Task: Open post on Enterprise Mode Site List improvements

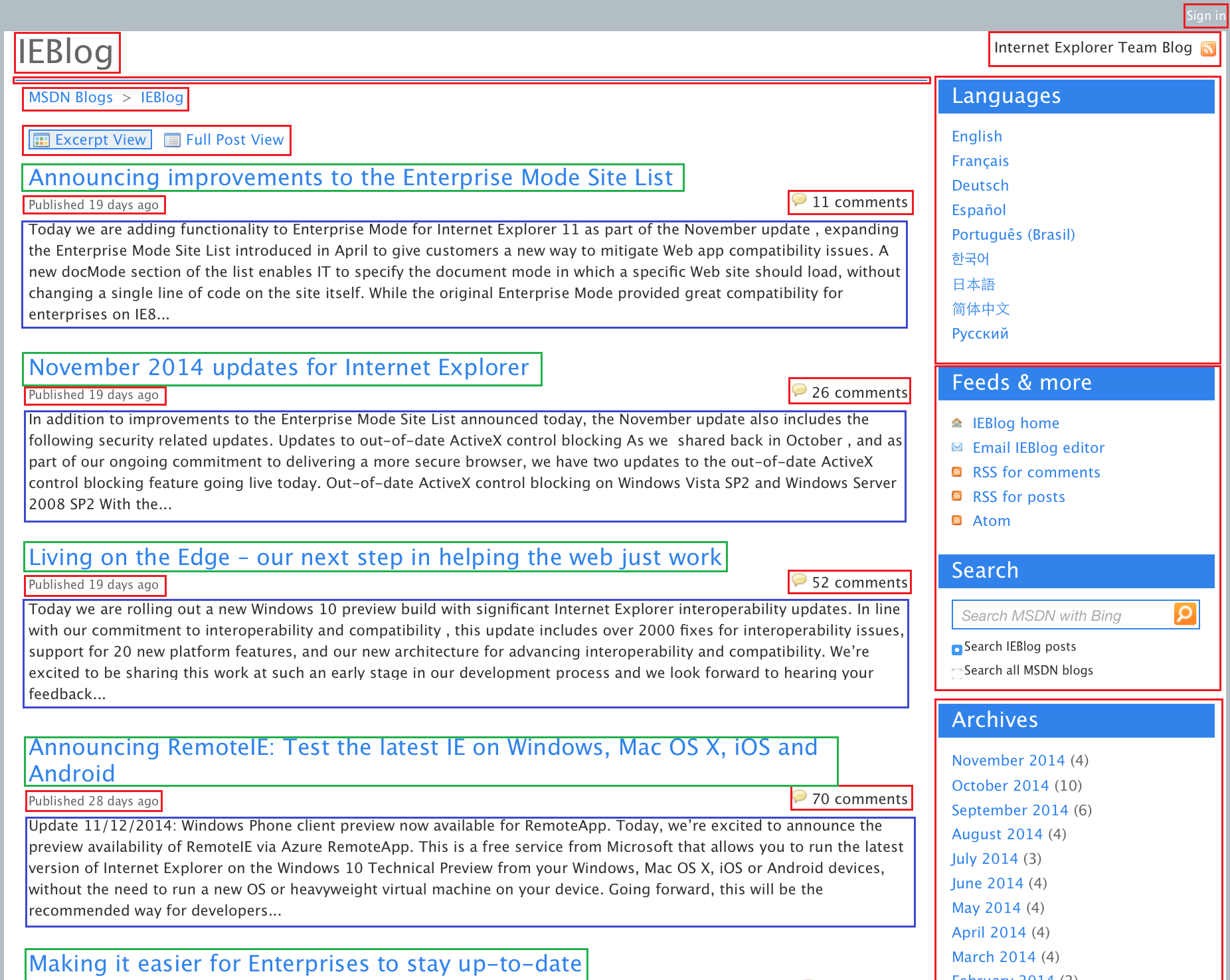Action: [x=352, y=177]
